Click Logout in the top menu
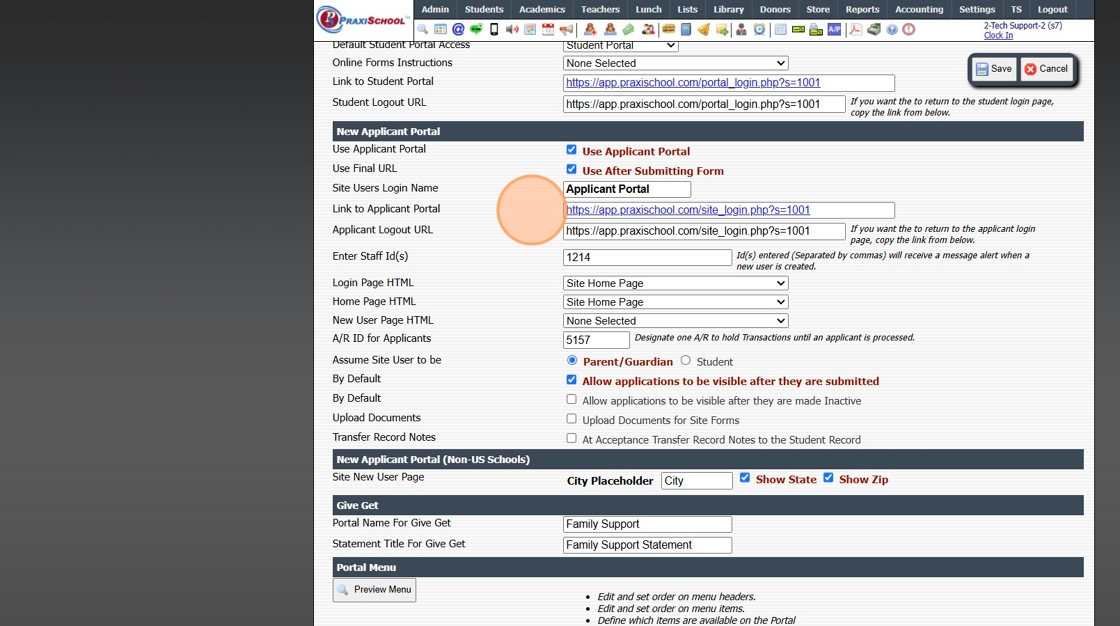Screen dimensions: 1120x626 [x=1052, y=9]
